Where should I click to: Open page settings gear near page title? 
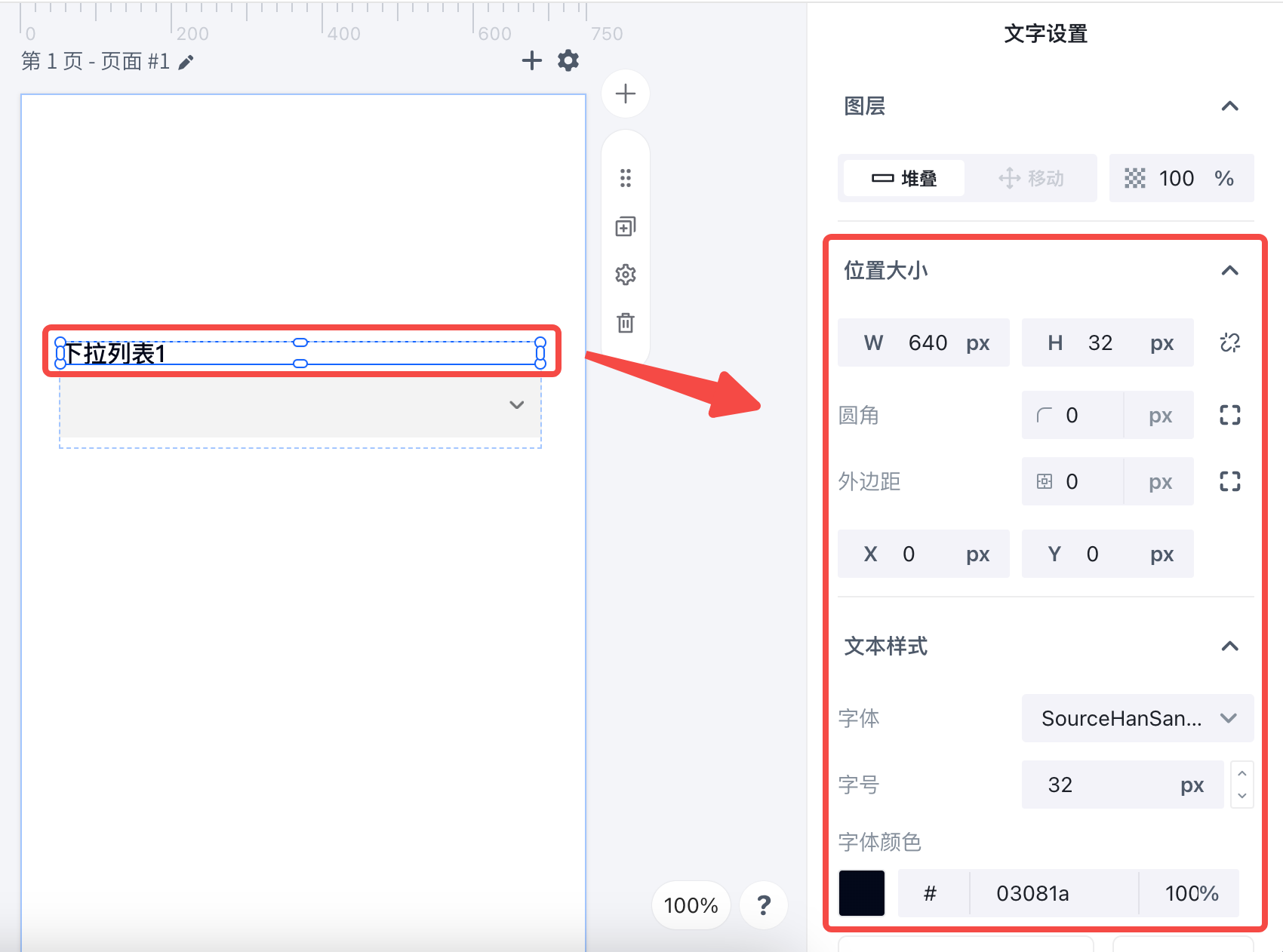568,60
